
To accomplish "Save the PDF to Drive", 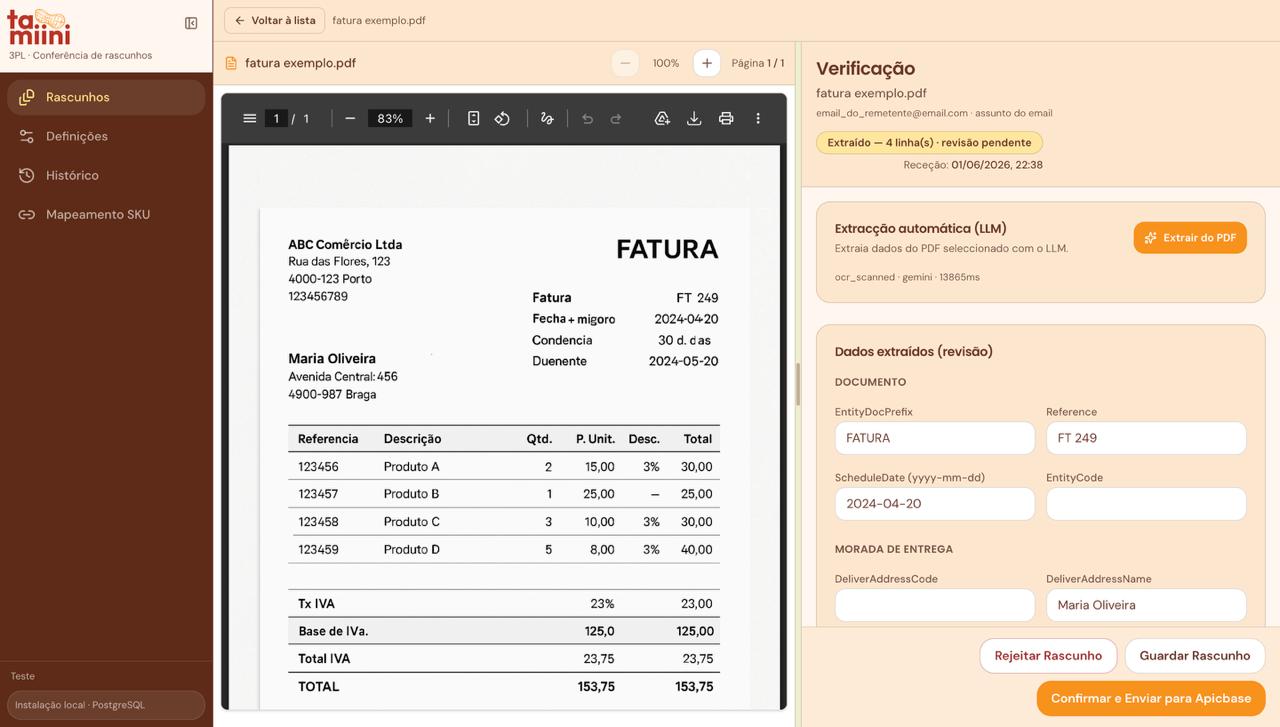I will (662, 118).
